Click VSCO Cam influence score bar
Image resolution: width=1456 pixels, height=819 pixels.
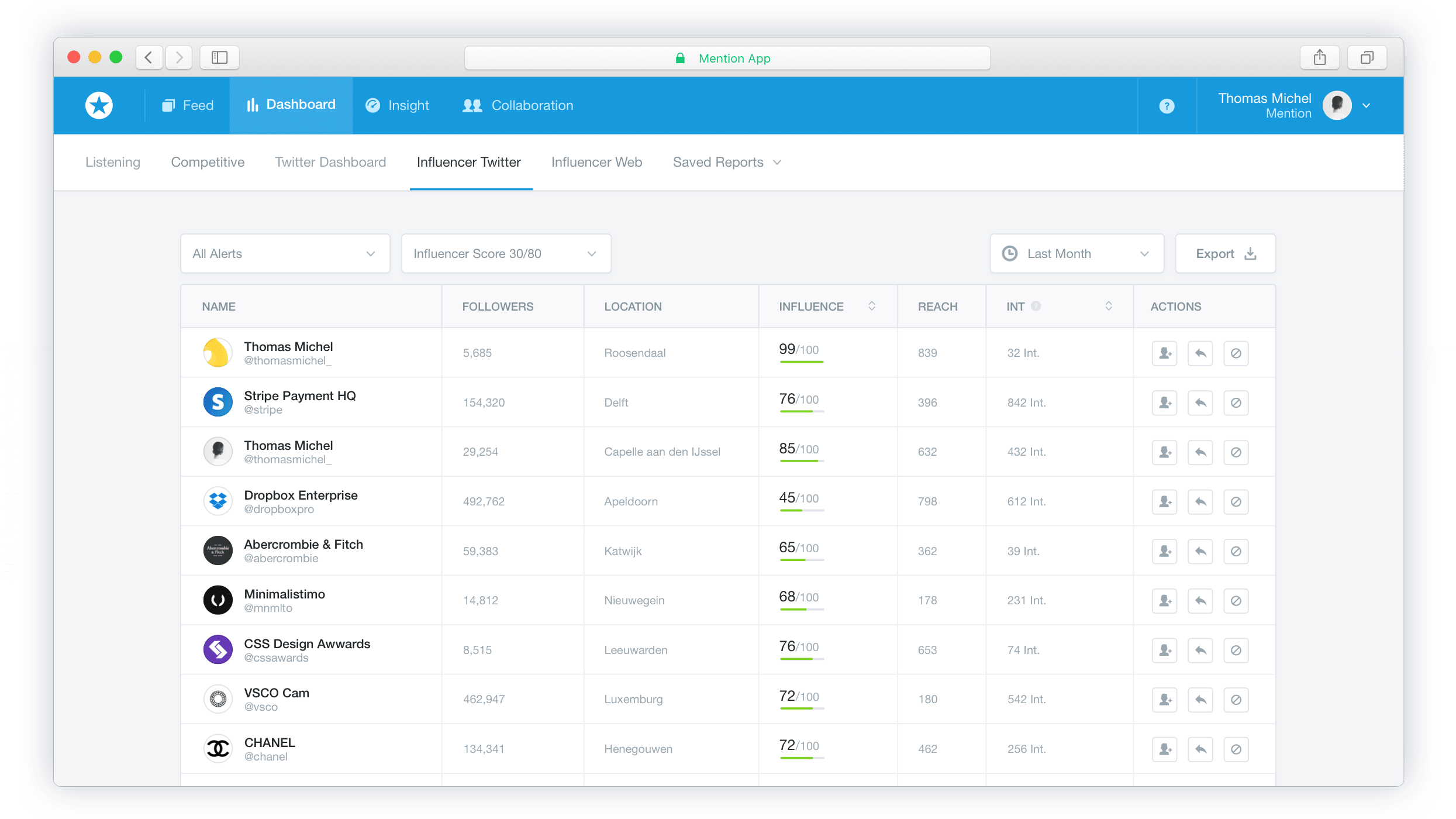click(x=801, y=708)
